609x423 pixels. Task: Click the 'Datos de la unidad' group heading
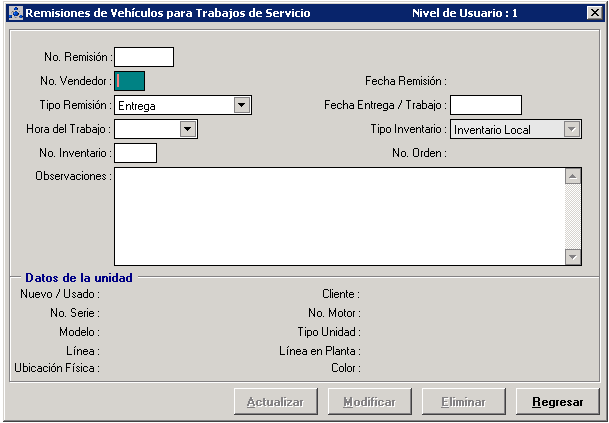click(79, 277)
